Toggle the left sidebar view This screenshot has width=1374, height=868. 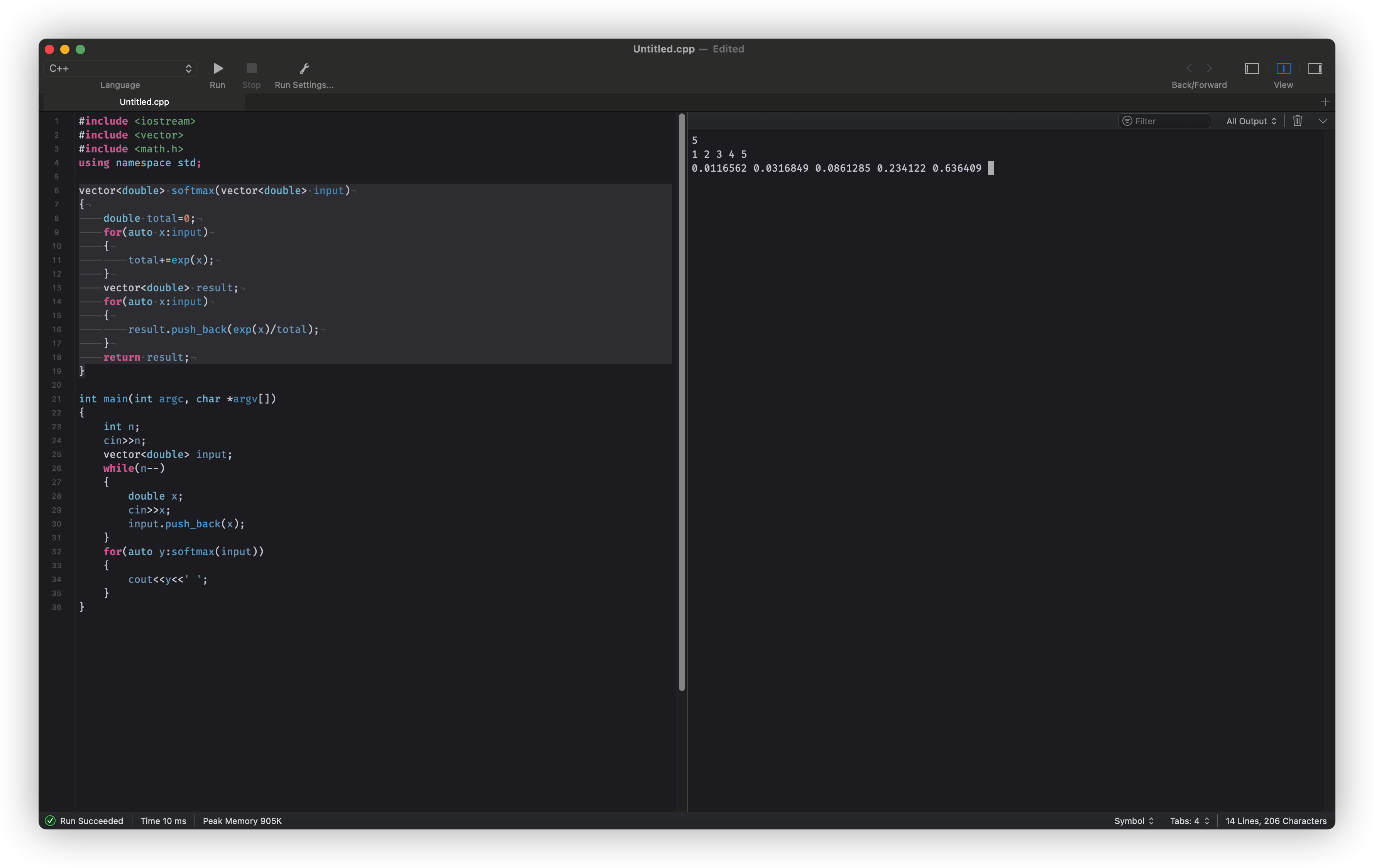(x=1252, y=68)
